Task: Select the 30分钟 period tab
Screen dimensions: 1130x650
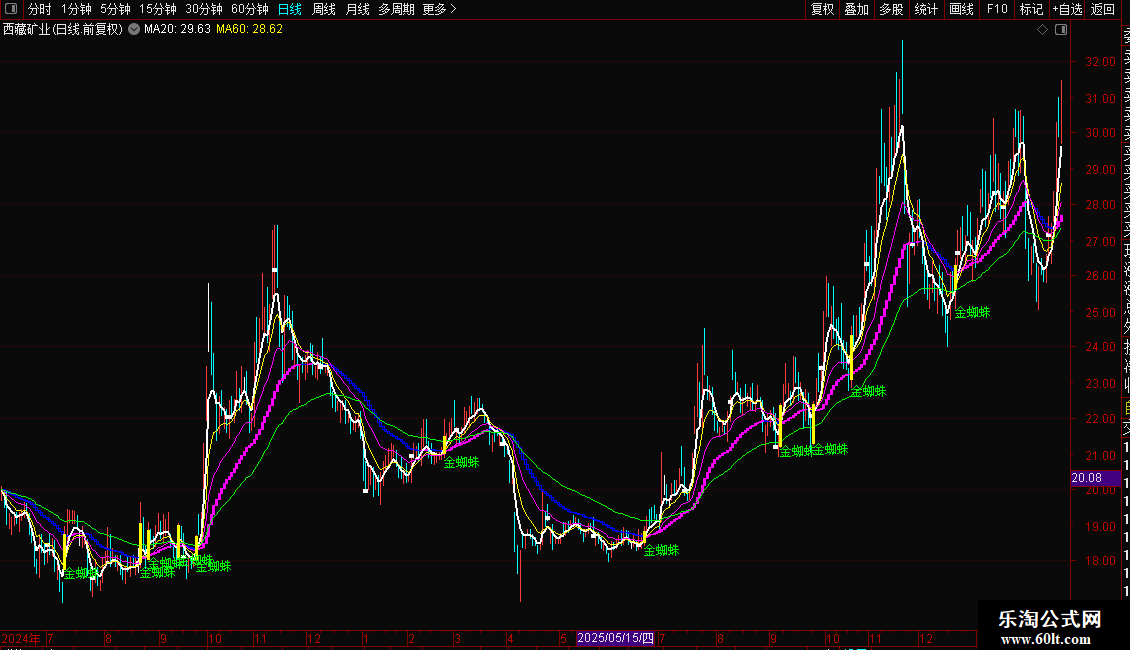Action: click(204, 9)
